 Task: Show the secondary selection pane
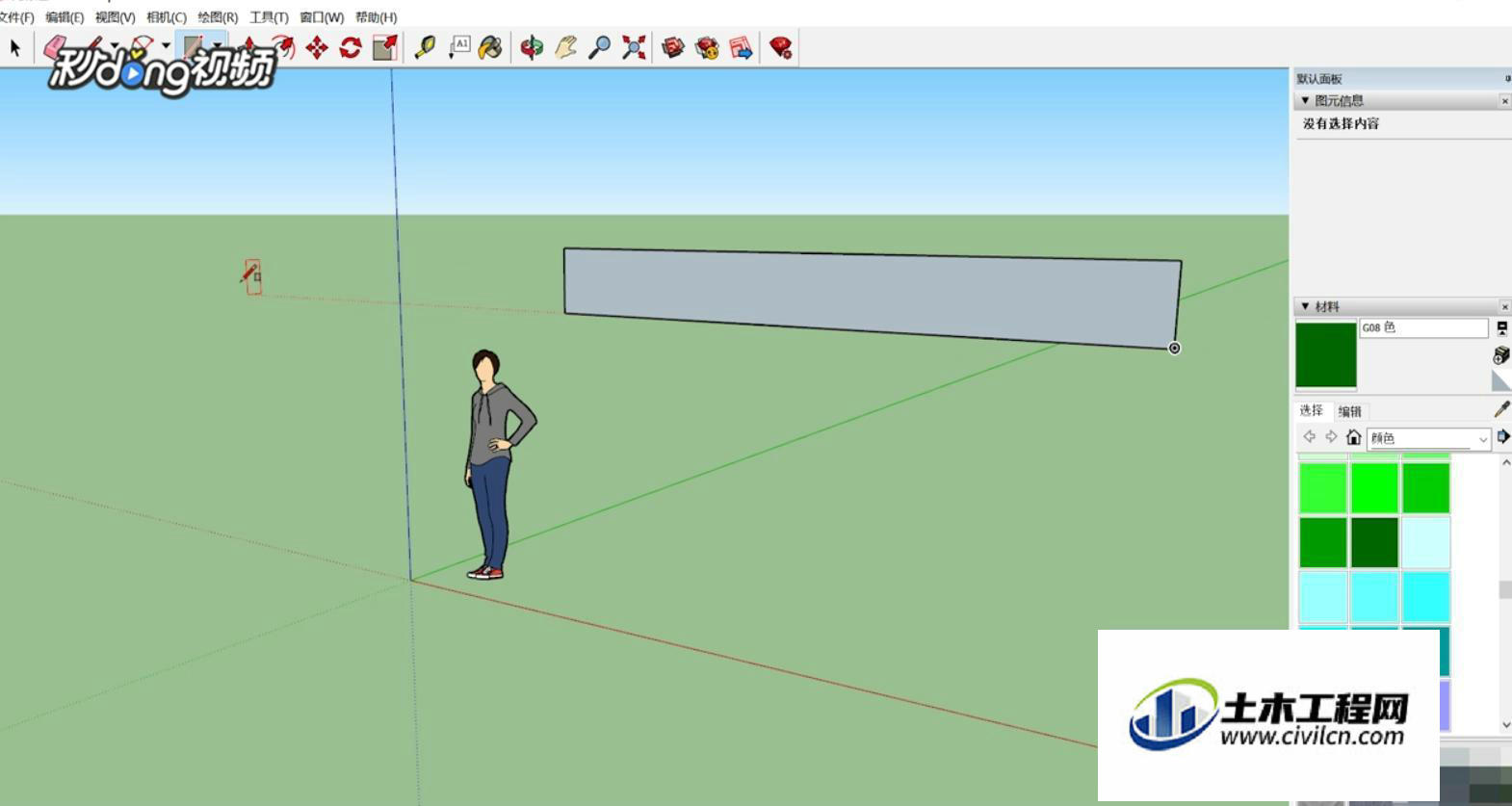[x=1501, y=328]
